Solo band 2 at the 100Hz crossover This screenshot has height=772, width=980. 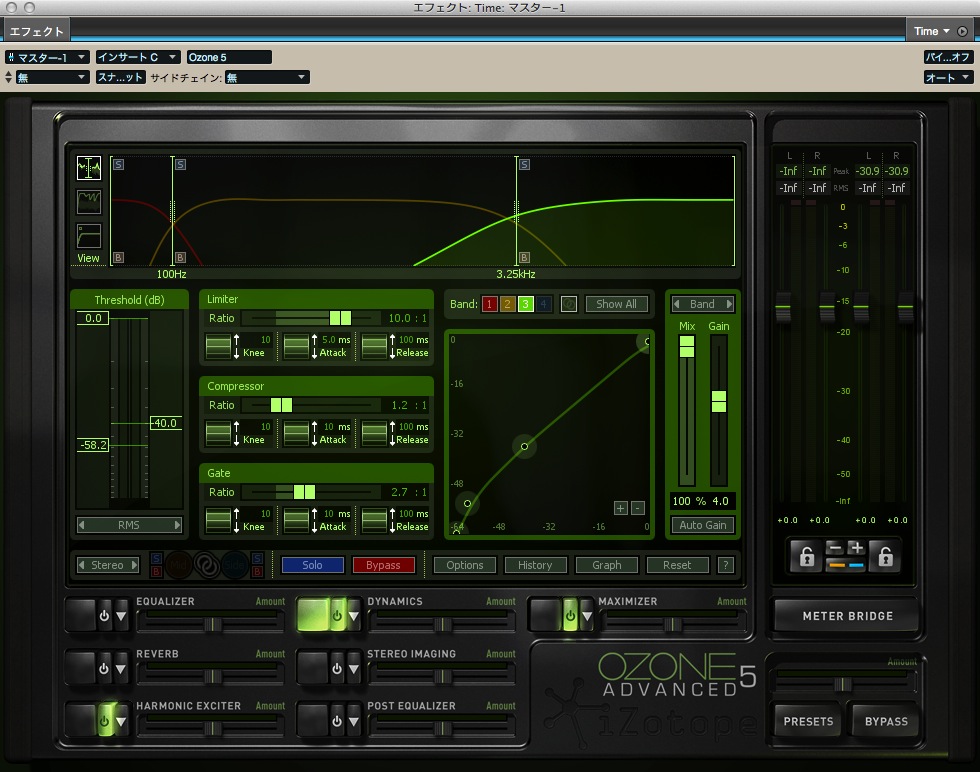181,164
